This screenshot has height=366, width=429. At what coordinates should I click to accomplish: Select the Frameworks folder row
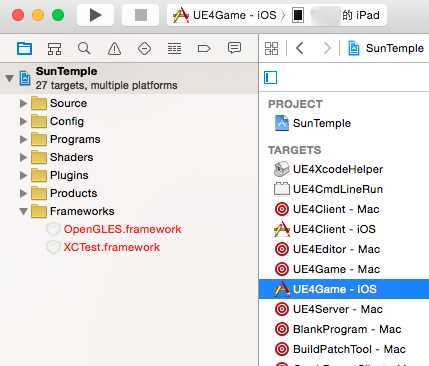pyautogui.click(x=129, y=211)
